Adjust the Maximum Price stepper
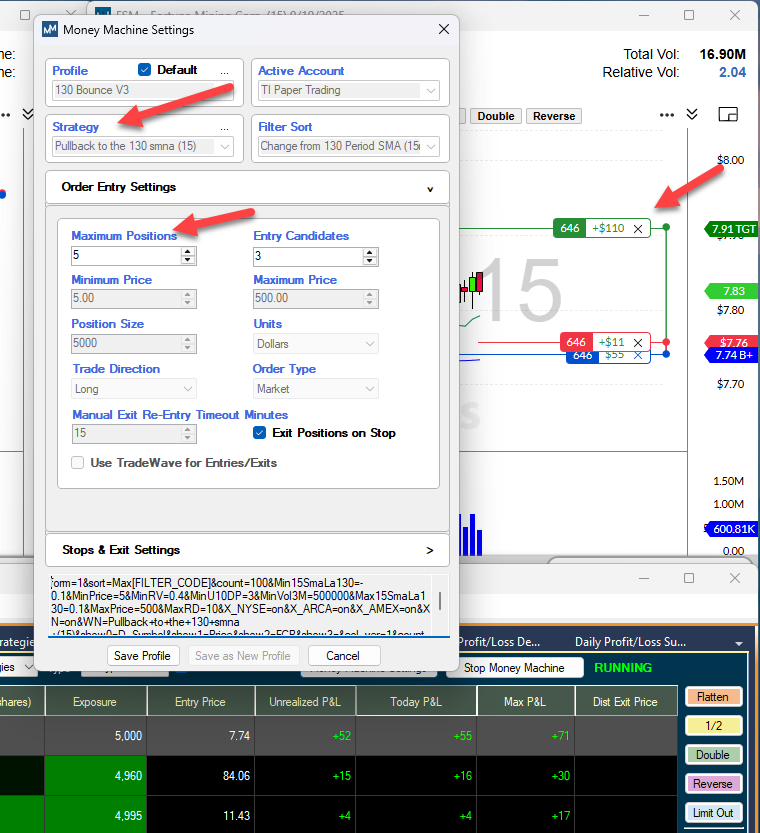 pyautogui.click(x=370, y=299)
